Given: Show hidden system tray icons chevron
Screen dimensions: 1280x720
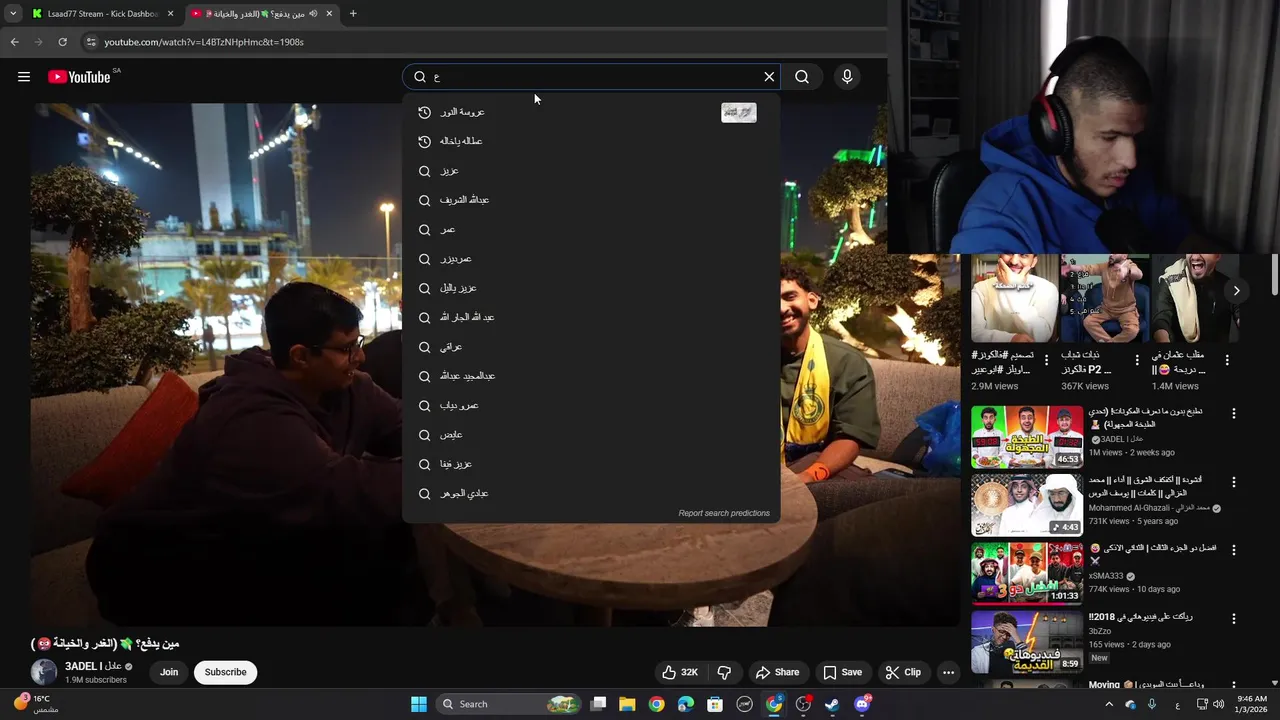Looking at the screenshot, I should tap(1109, 704).
